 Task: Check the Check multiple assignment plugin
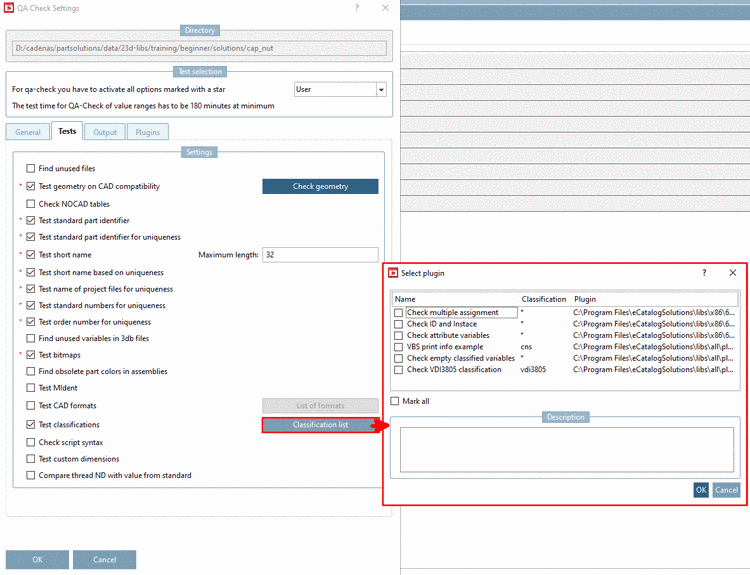[x=398, y=313]
